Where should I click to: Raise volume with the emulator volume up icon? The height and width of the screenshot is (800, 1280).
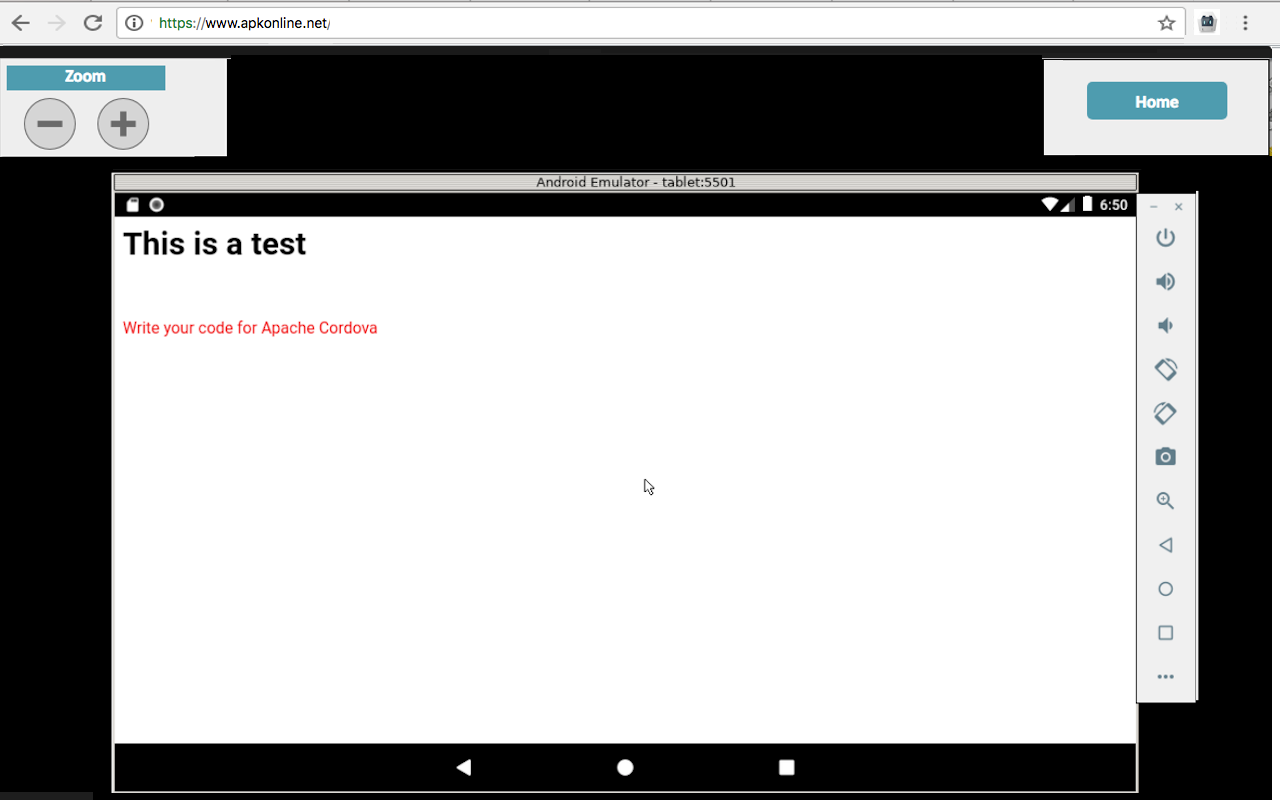pos(1165,282)
